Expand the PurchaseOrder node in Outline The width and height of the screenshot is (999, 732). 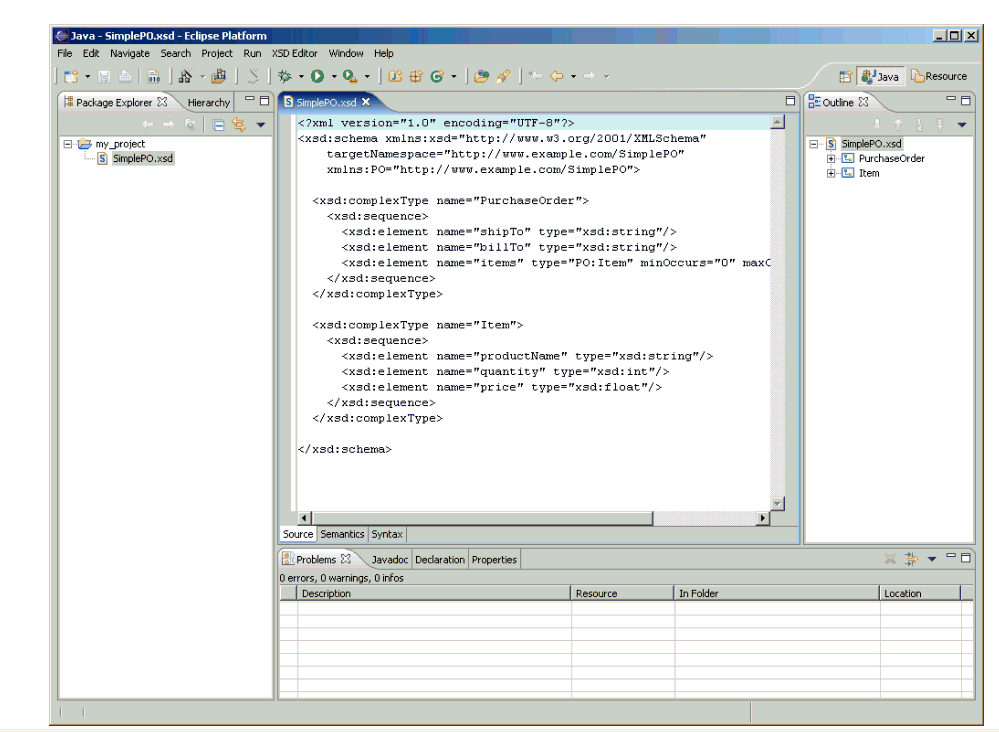(831, 159)
